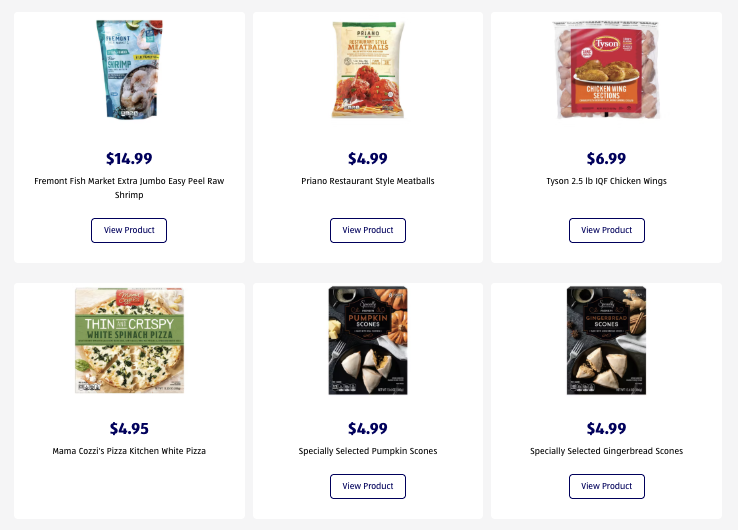The image size is (738, 530).
Task: Open Priano Restaurant Style Meatballs title link
Action: [367, 181]
